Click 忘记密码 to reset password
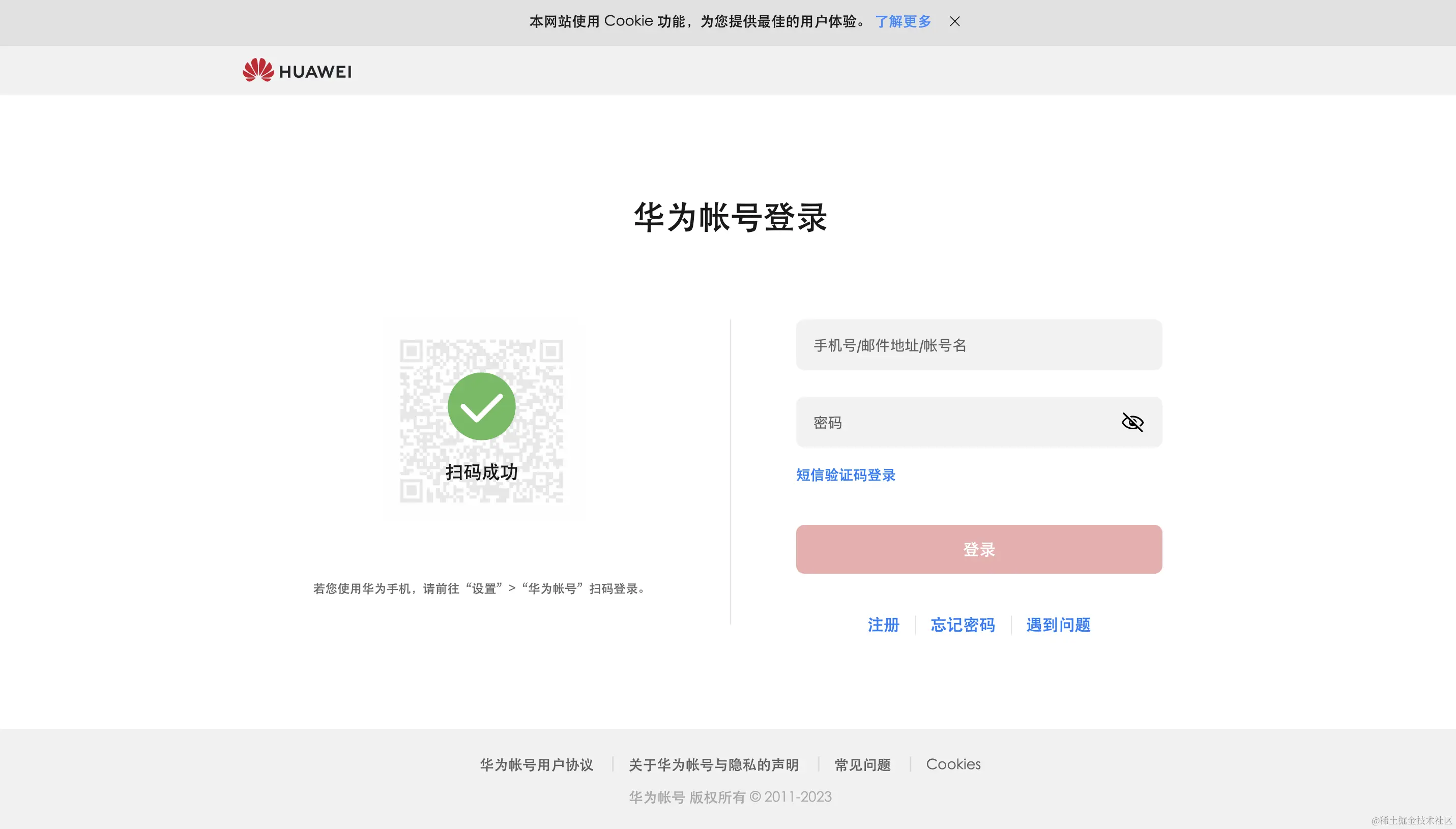 pyautogui.click(x=963, y=625)
